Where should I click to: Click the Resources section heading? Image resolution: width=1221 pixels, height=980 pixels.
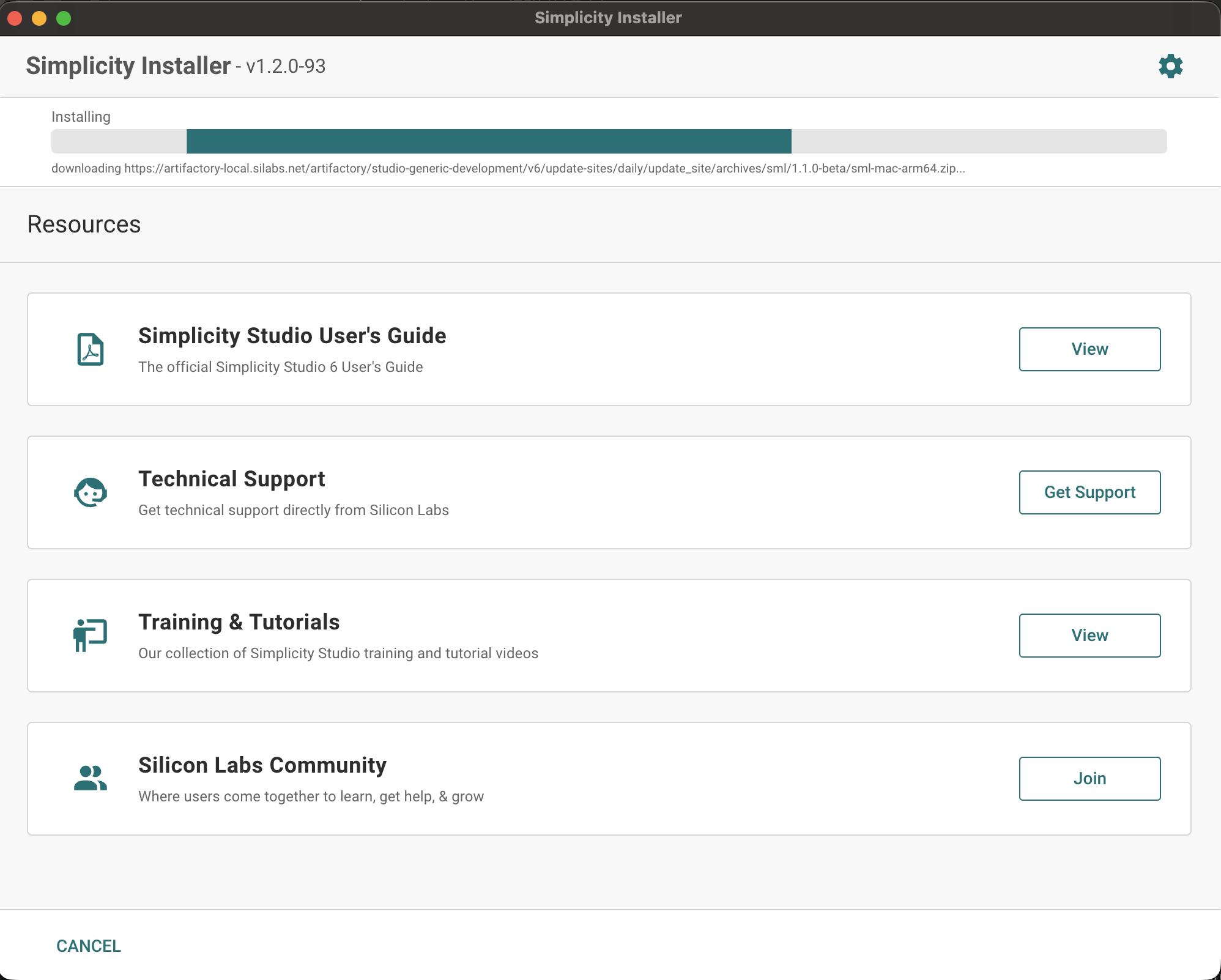coord(84,225)
